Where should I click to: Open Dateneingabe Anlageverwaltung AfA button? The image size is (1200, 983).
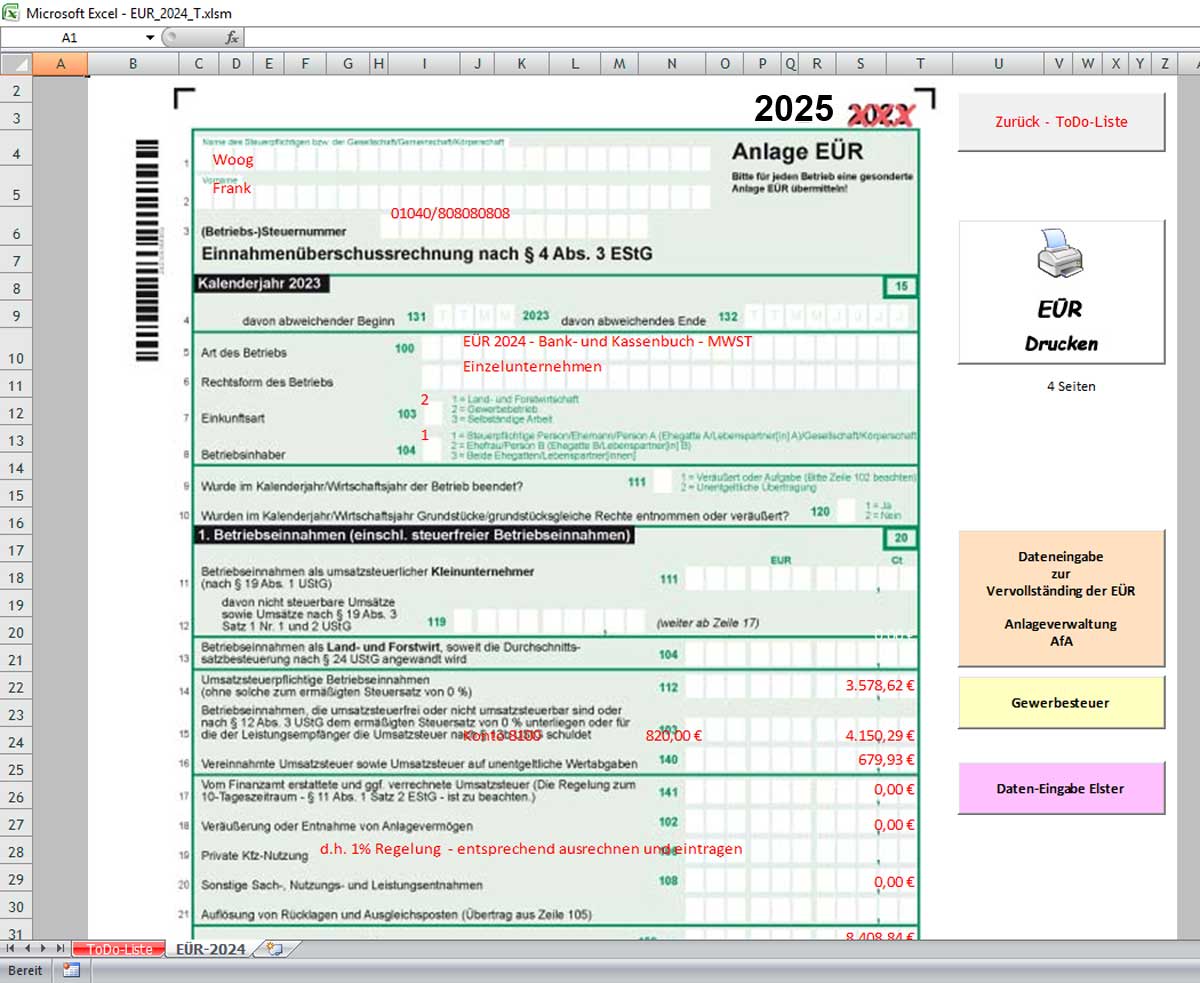point(1061,598)
